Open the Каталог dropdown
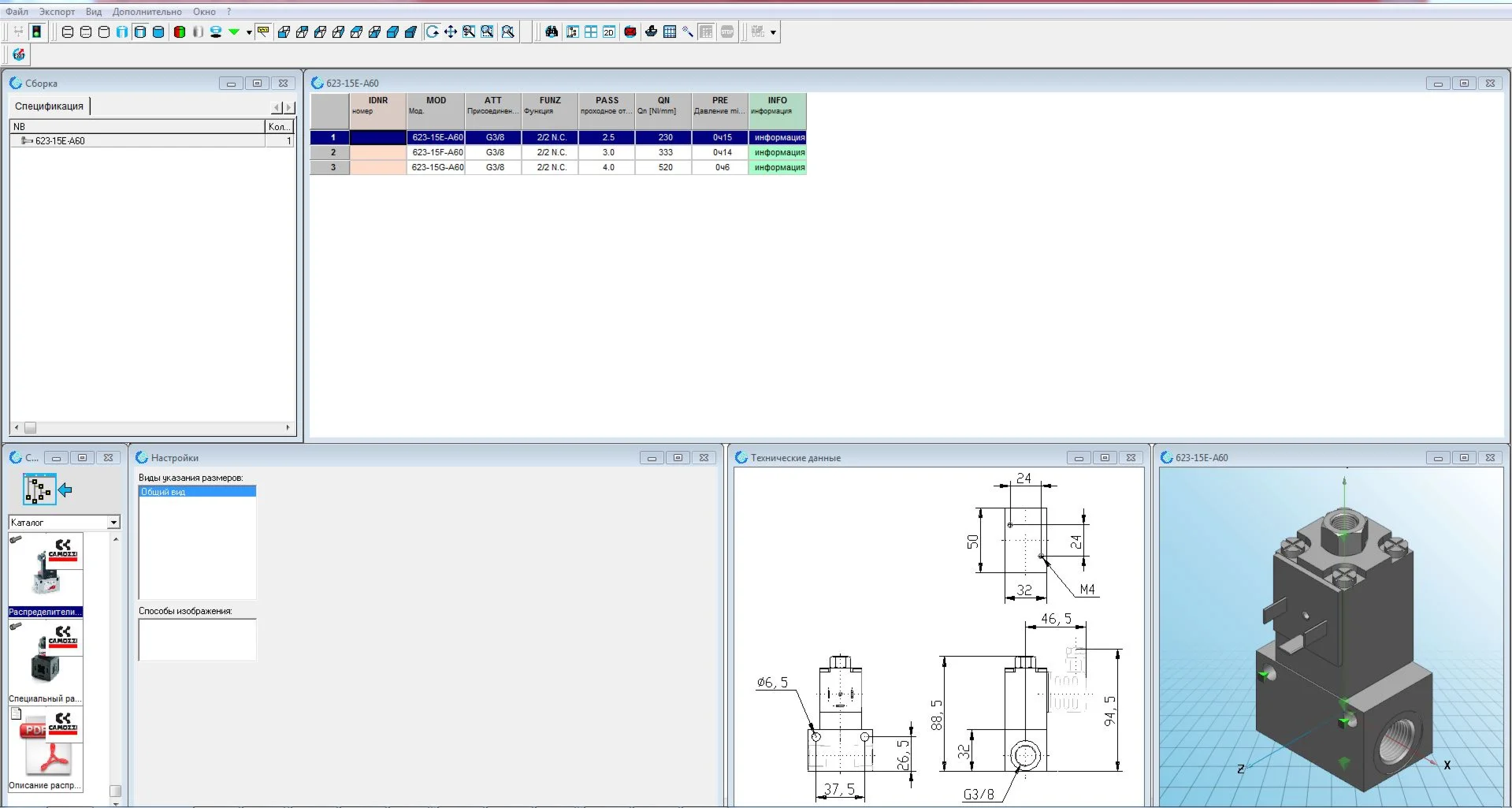 (x=113, y=523)
